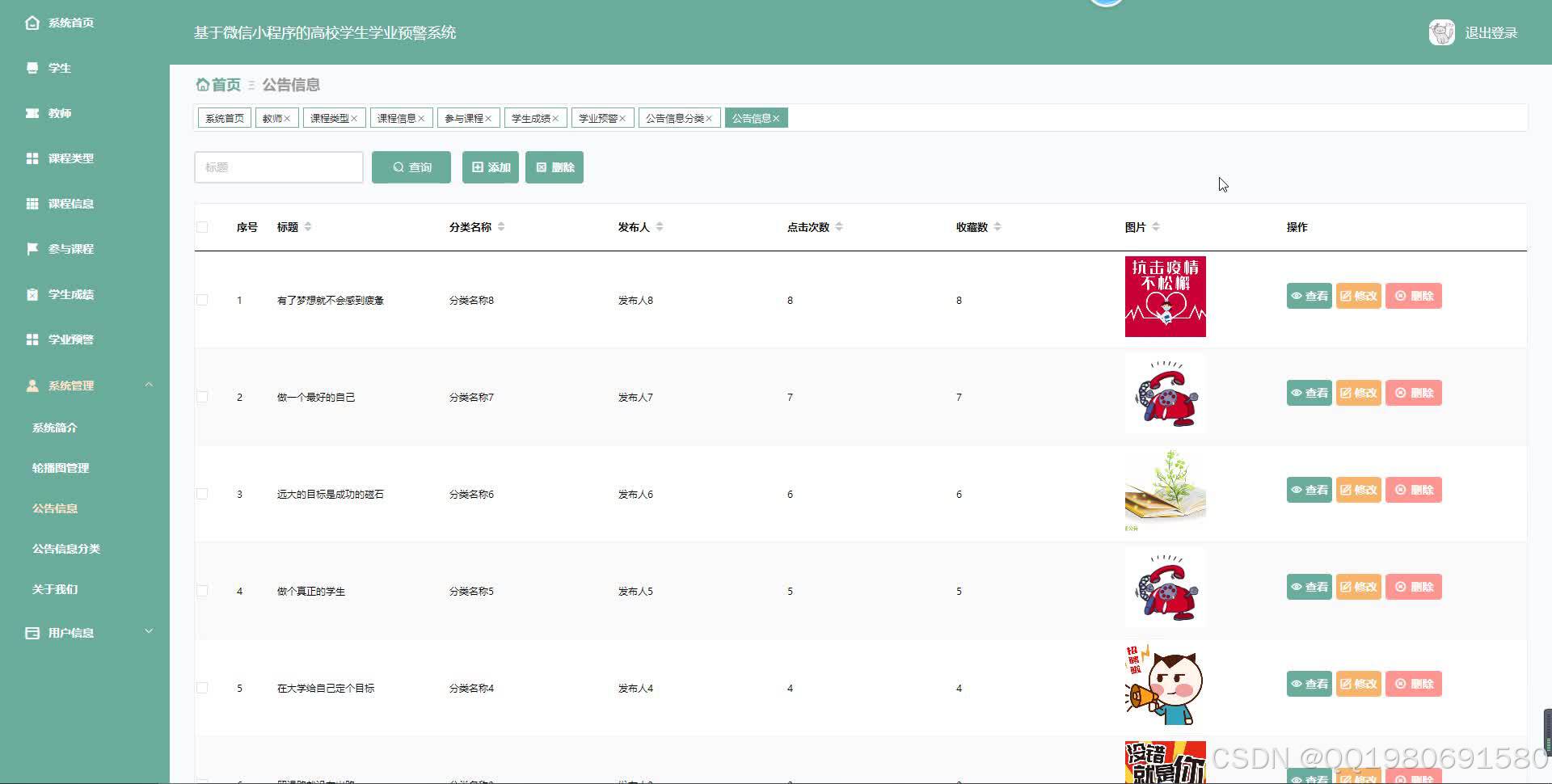Toggle the select-all checkbox in table header
The image size is (1552, 784).
click(202, 227)
